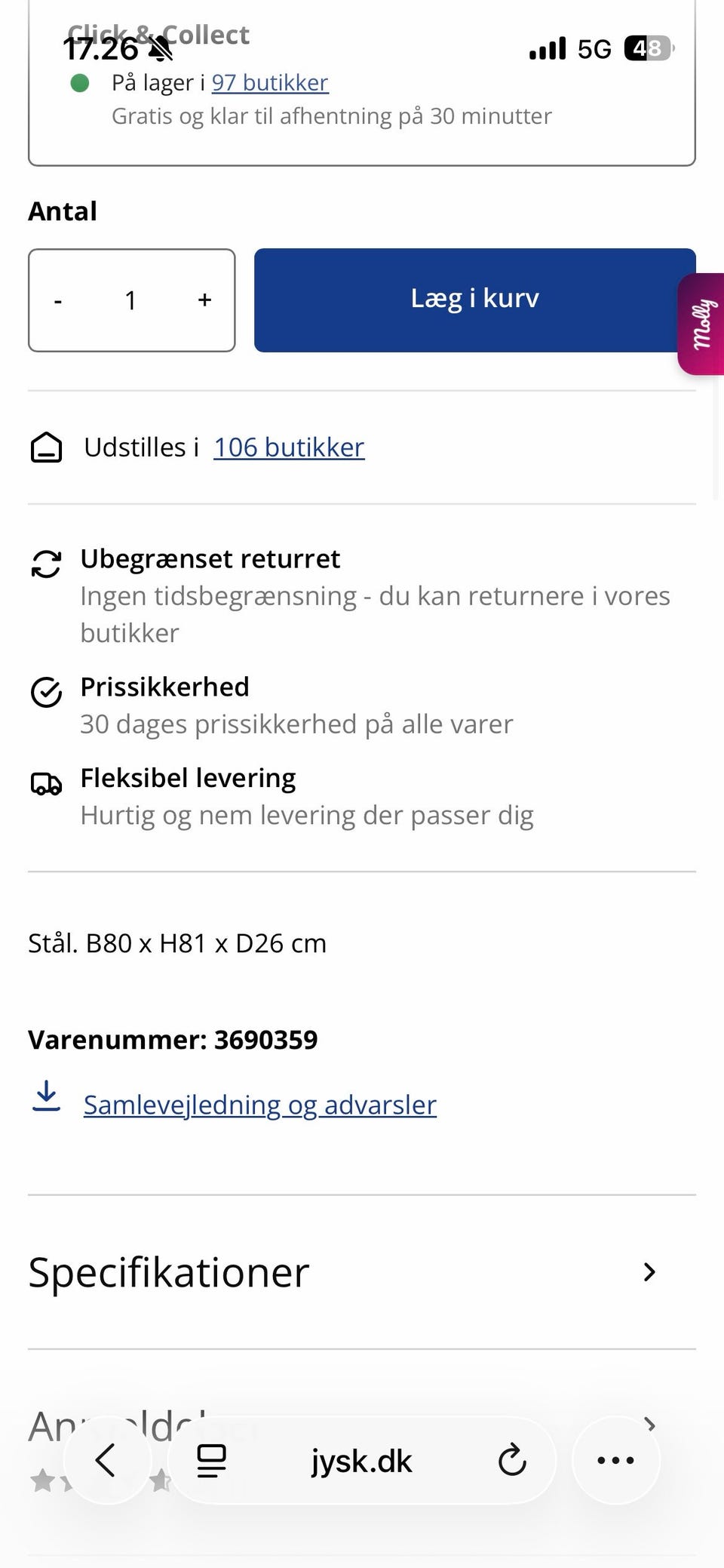Click the Ubegrænset returret return arrows icon
This screenshot has height=1568, width=724.
click(46, 564)
